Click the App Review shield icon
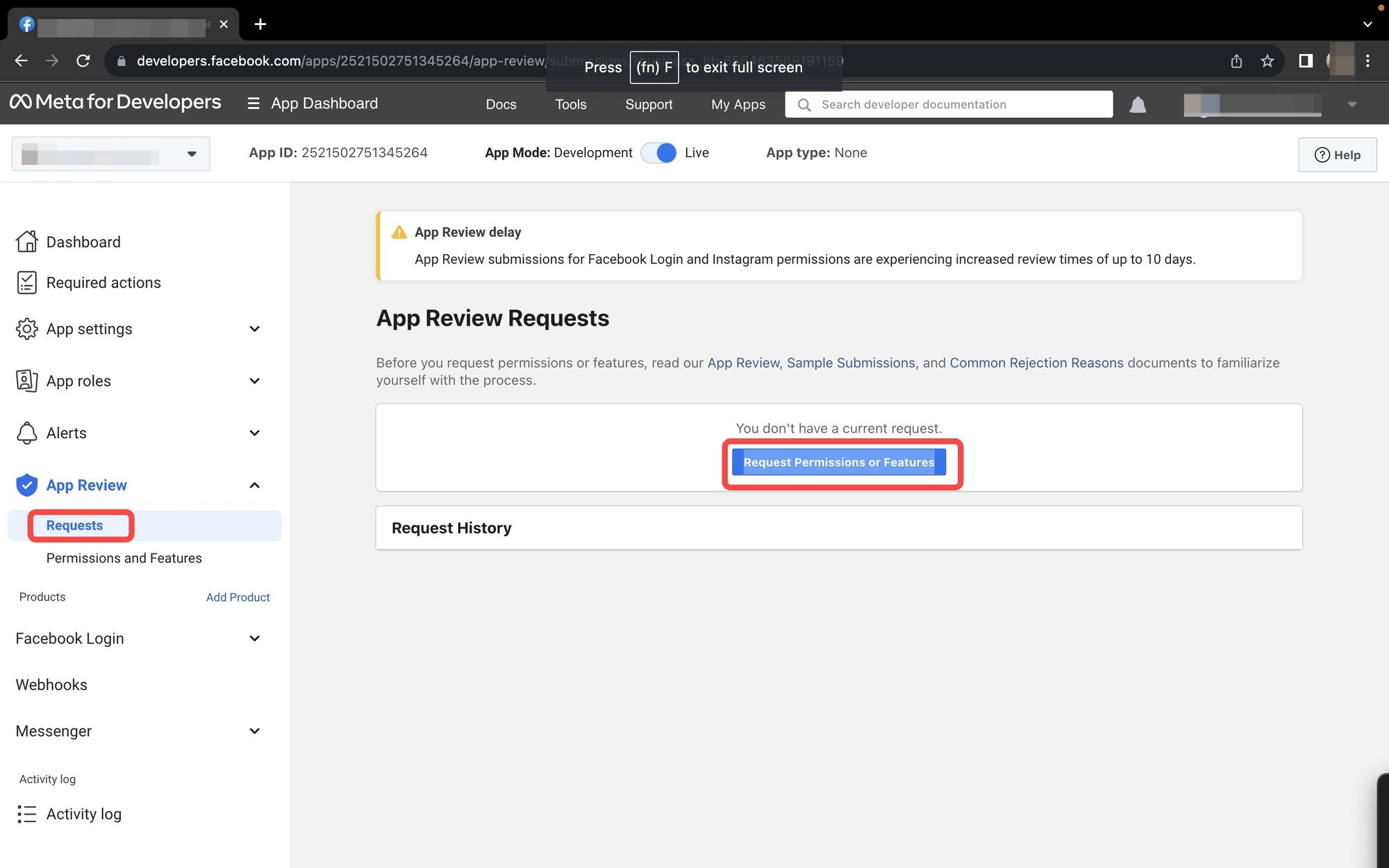This screenshot has width=1389, height=868. [26, 485]
